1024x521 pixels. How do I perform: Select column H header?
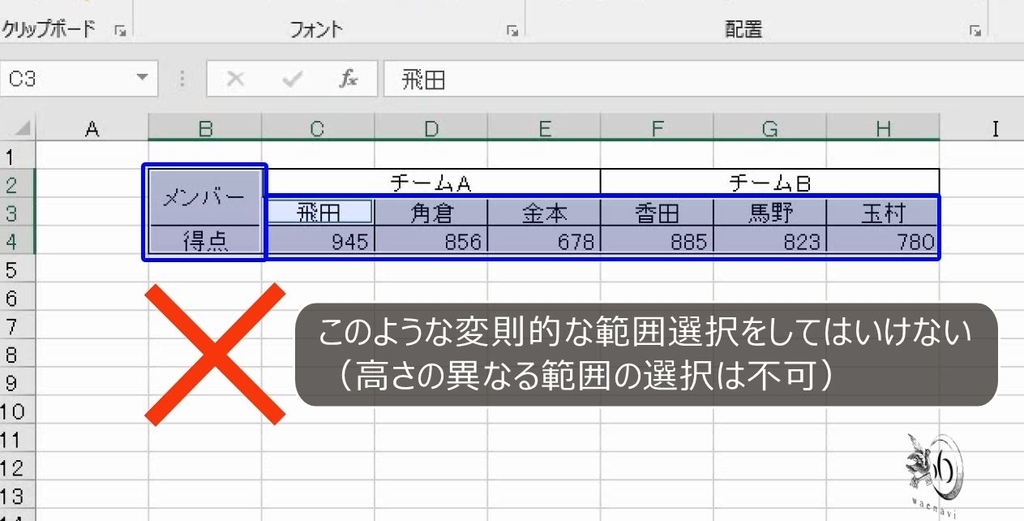[883, 128]
